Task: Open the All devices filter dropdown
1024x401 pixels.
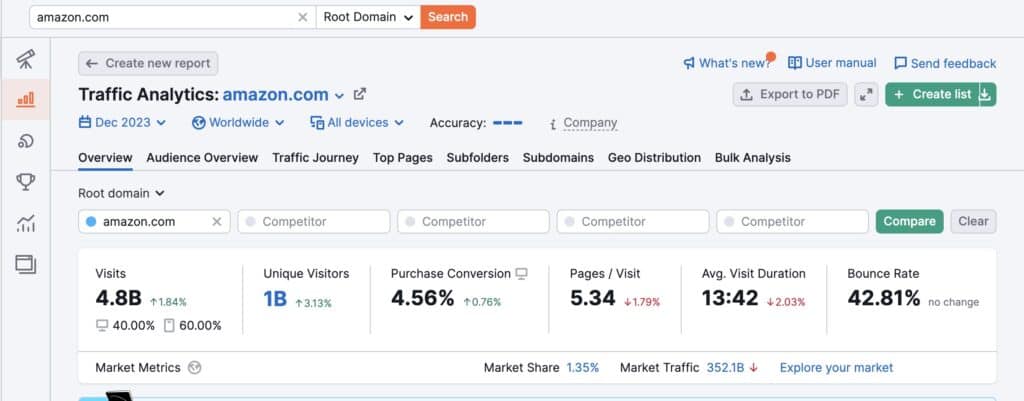Action: pyautogui.click(x=357, y=123)
